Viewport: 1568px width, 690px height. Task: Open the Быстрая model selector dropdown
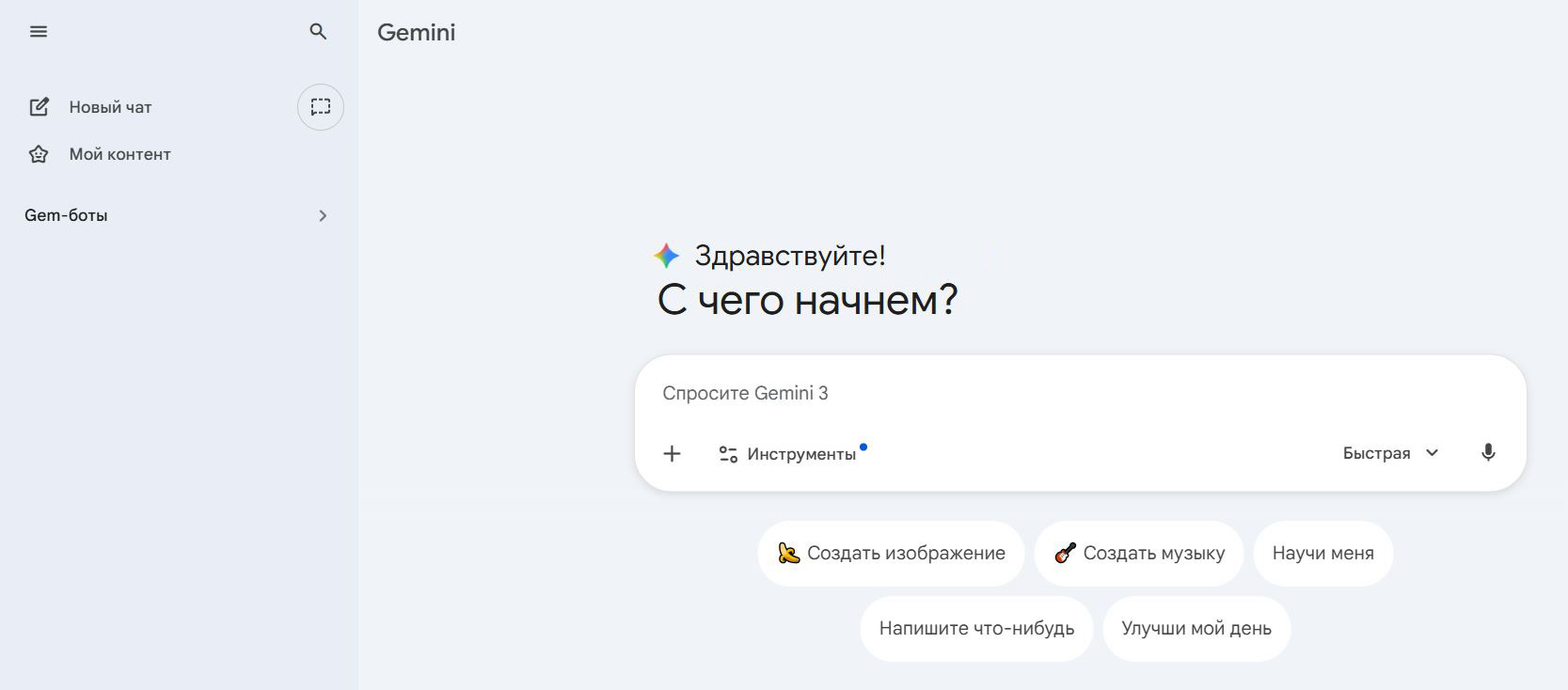tap(1391, 452)
